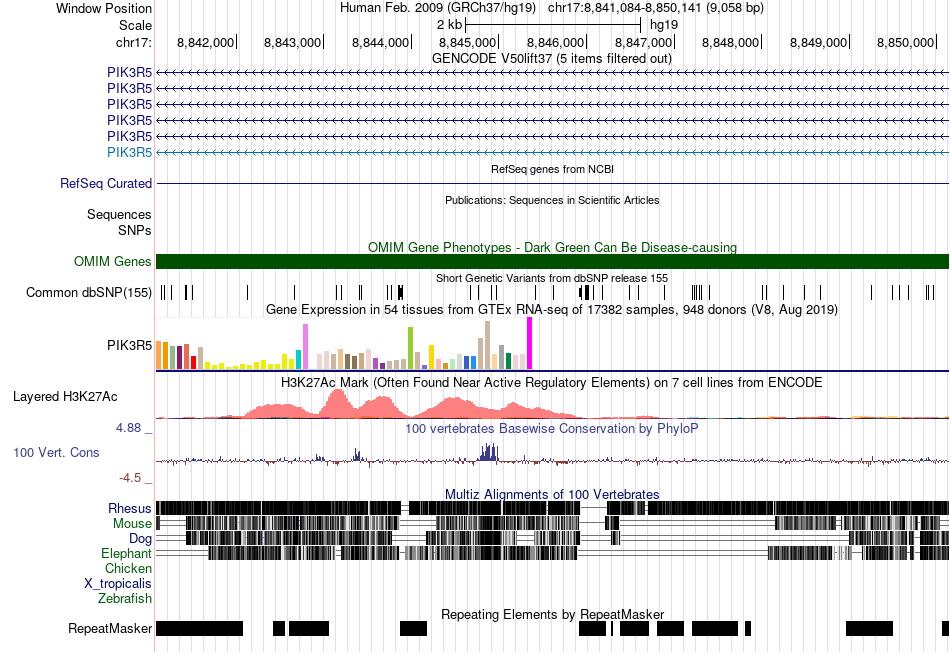Click the 2 kb scale bar label

[x=449, y=25]
